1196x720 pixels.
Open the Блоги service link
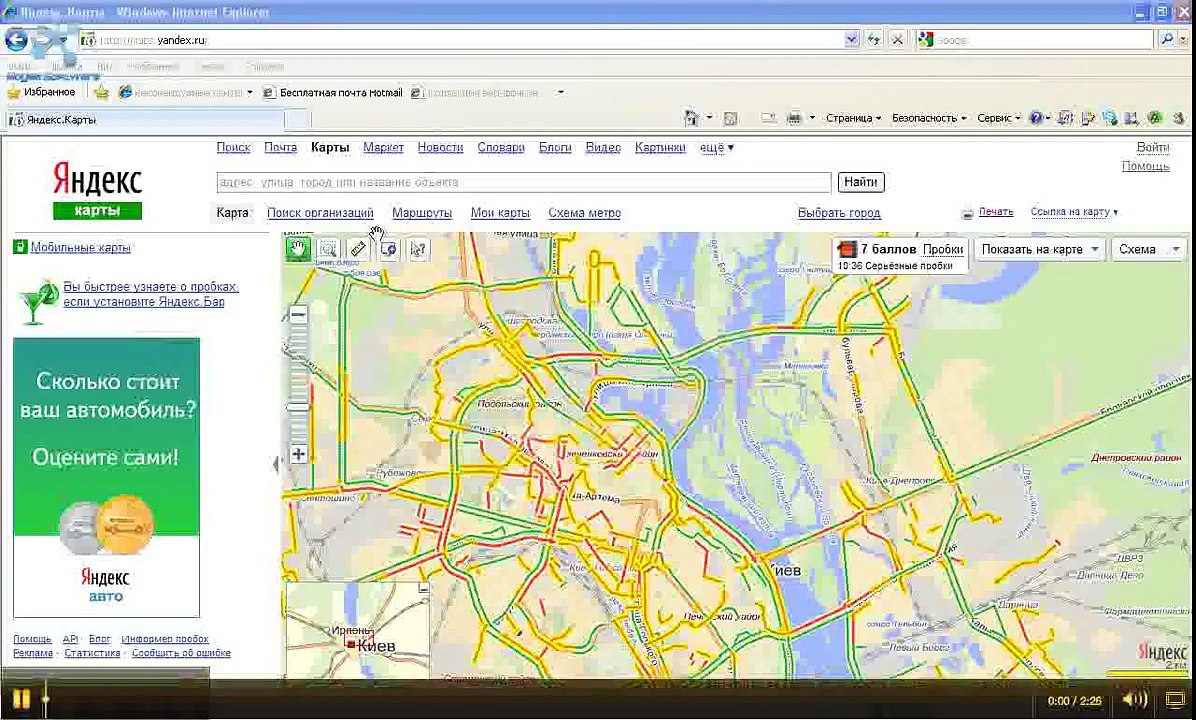tap(555, 148)
